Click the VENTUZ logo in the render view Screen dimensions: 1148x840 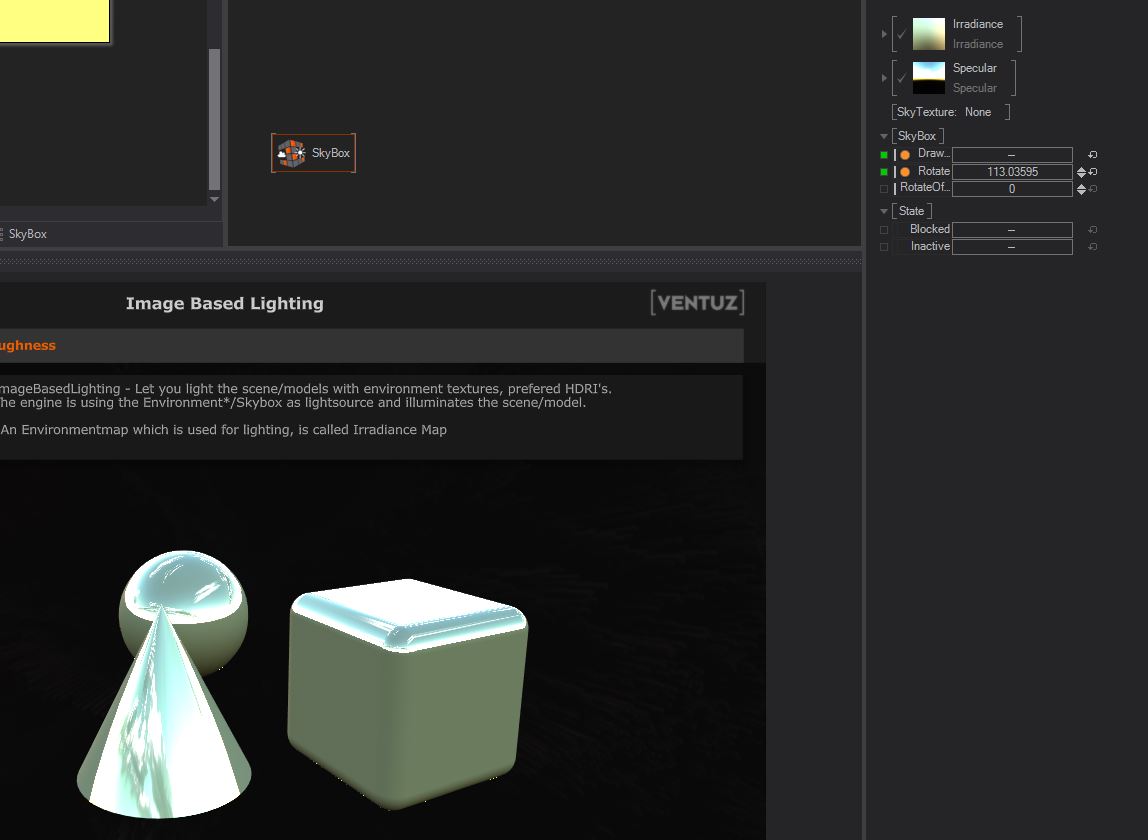[697, 303]
